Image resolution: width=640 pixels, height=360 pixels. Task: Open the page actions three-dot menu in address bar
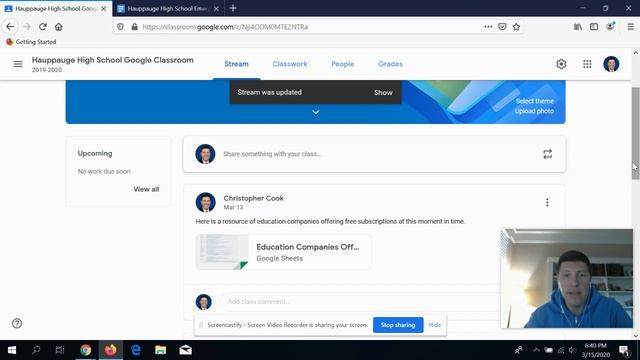pos(488,27)
